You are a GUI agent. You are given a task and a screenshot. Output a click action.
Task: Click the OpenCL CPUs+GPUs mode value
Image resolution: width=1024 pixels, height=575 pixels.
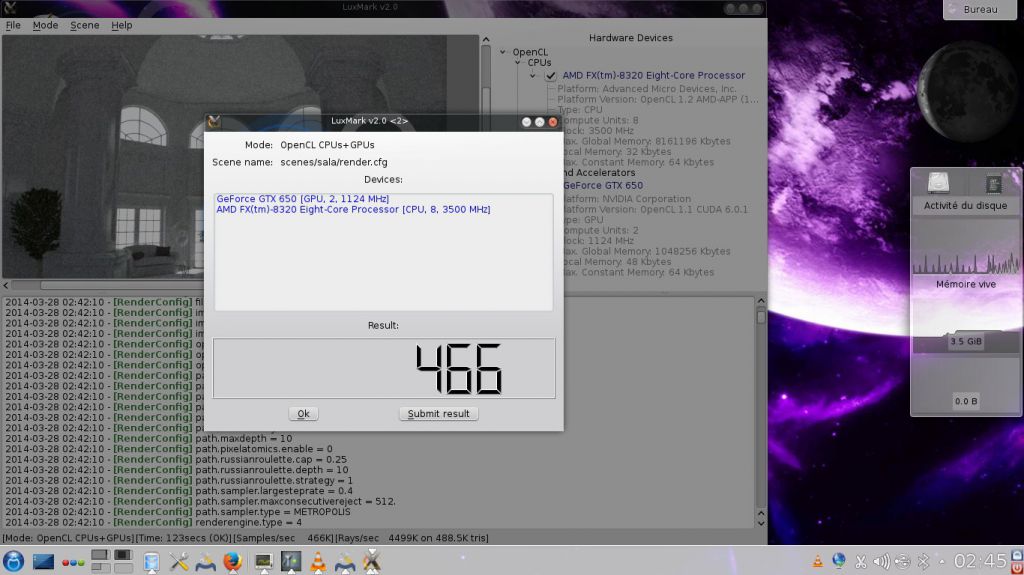coord(327,145)
